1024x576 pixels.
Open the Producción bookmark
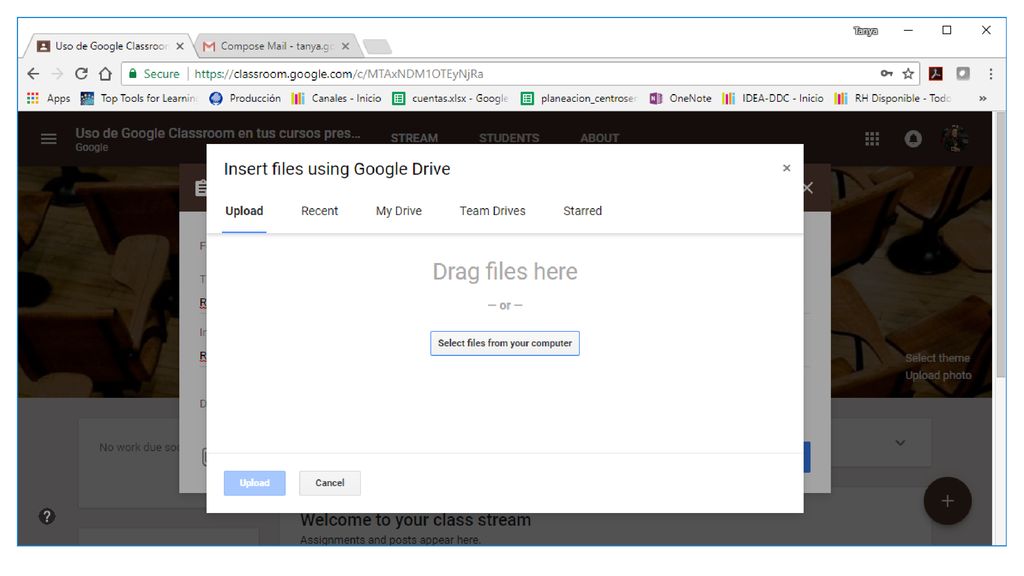[x=245, y=98]
